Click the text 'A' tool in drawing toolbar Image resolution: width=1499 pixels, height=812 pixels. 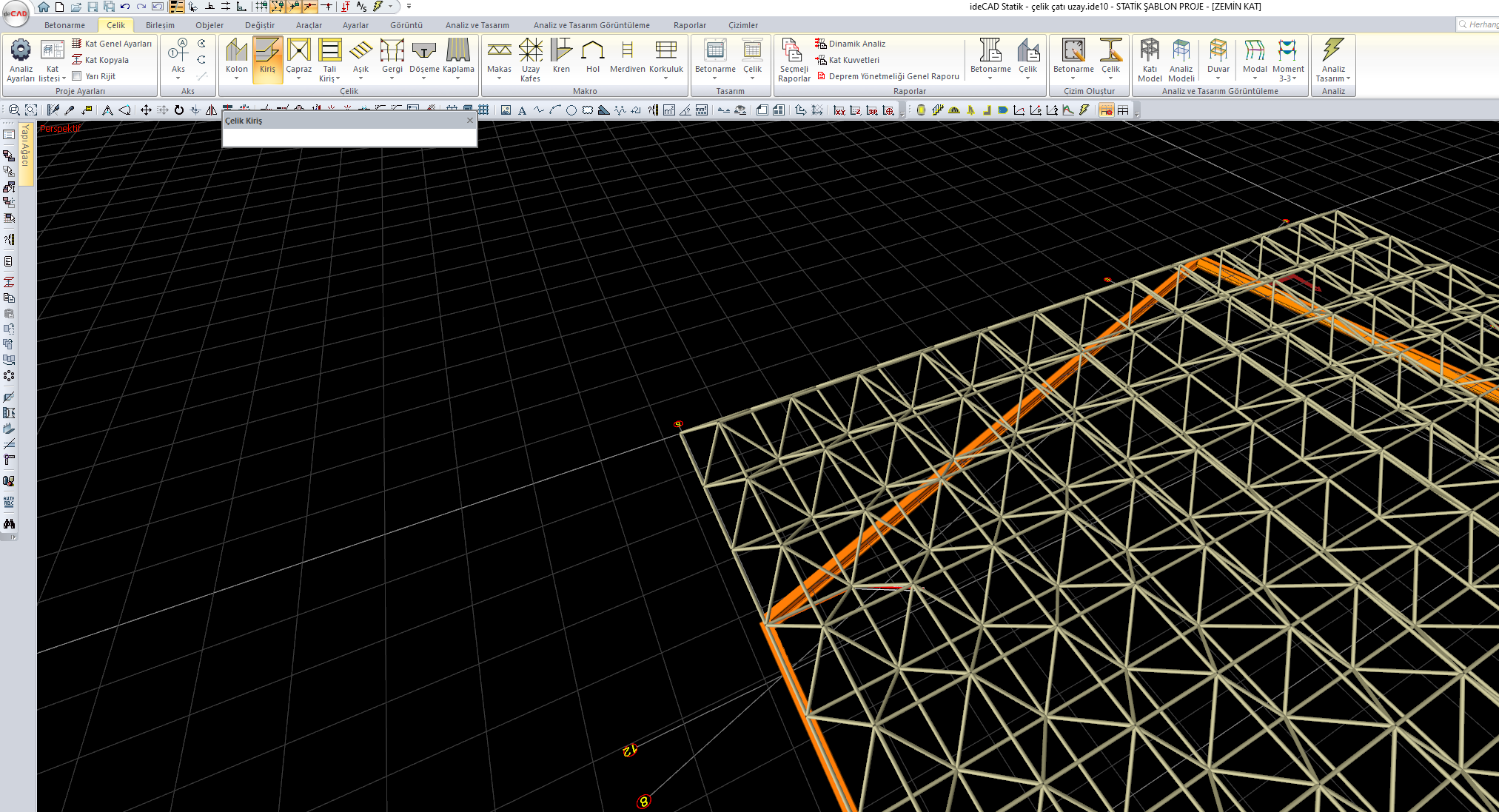pyautogui.click(x=522, y=110)
